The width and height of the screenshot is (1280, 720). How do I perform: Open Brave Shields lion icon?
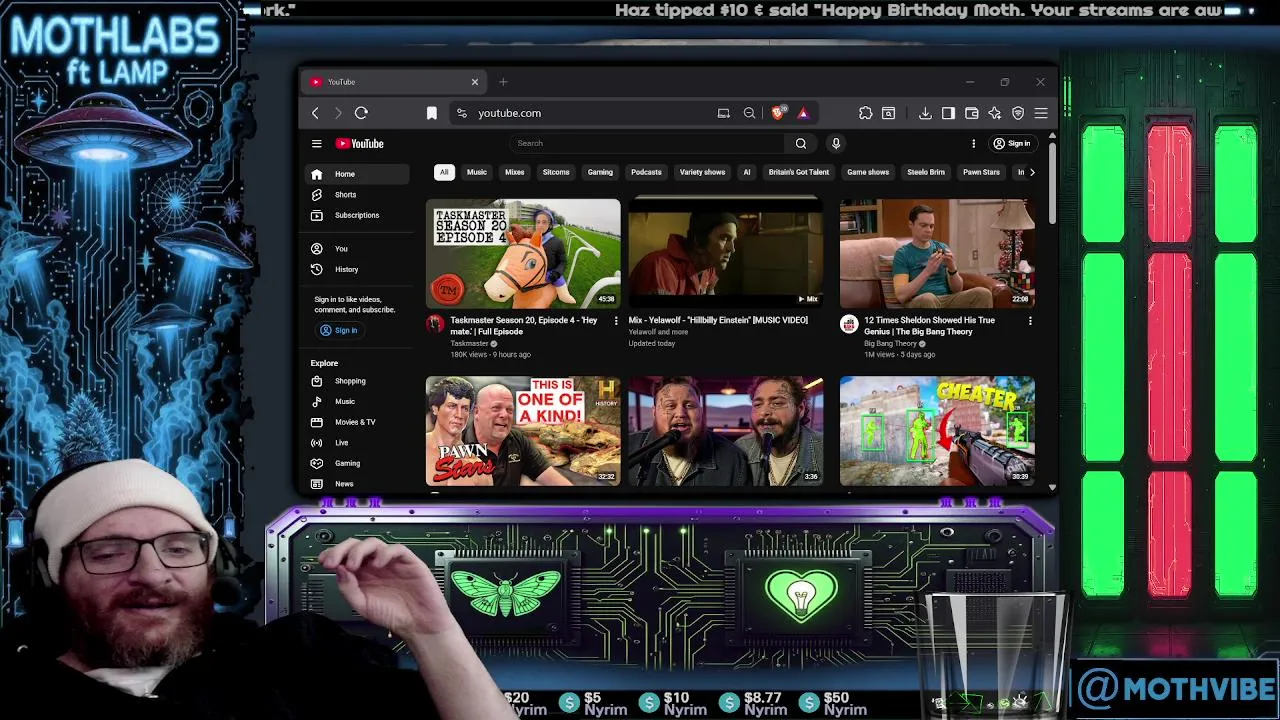point(778,112)
